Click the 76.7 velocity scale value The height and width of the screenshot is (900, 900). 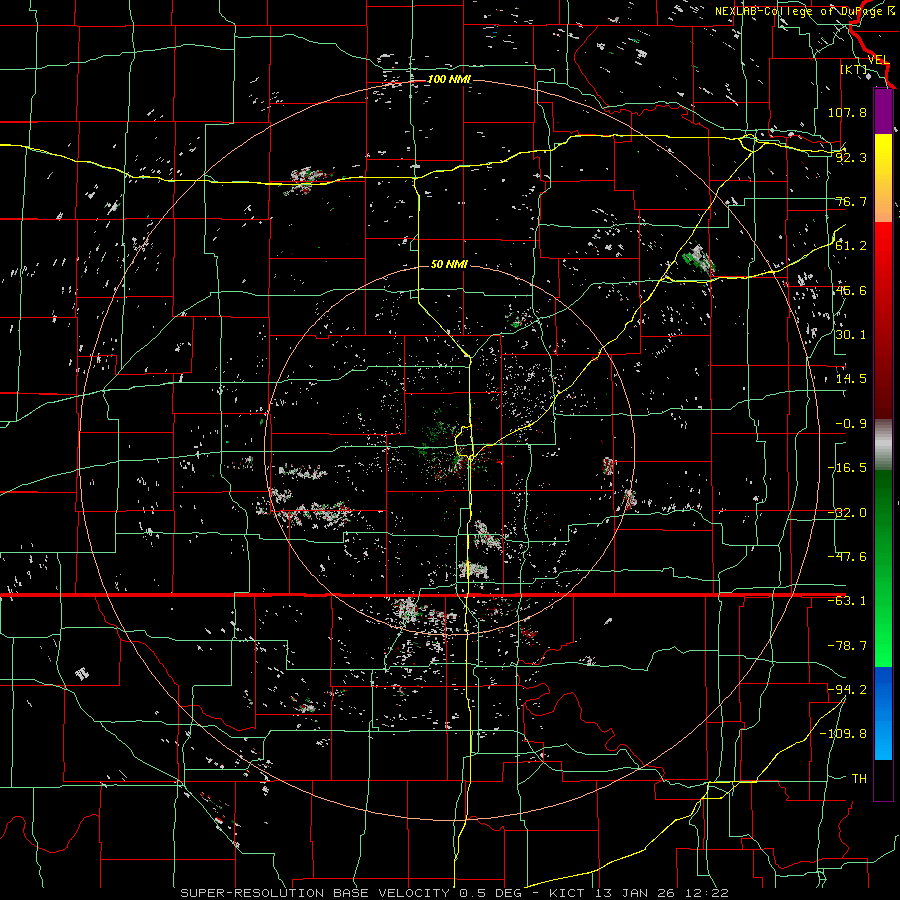click(x=851, y=201)
